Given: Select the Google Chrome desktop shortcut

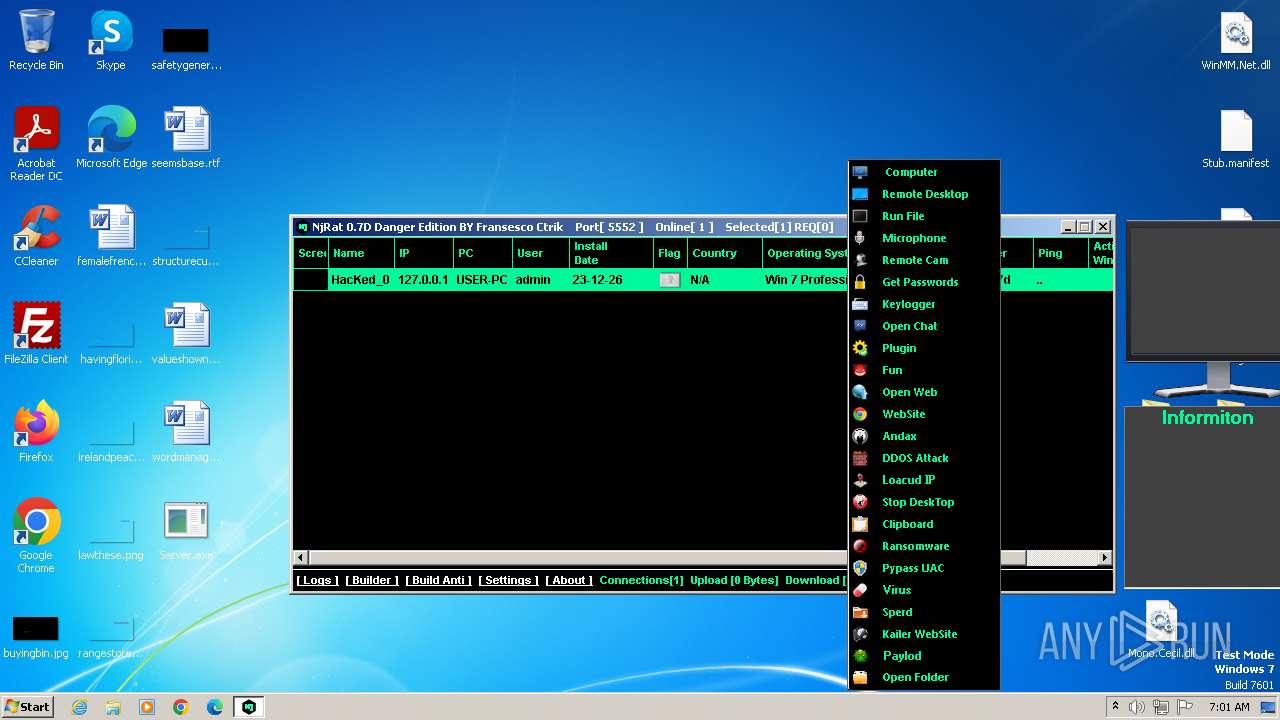Looking at the screenshot, I should (36, 536).
